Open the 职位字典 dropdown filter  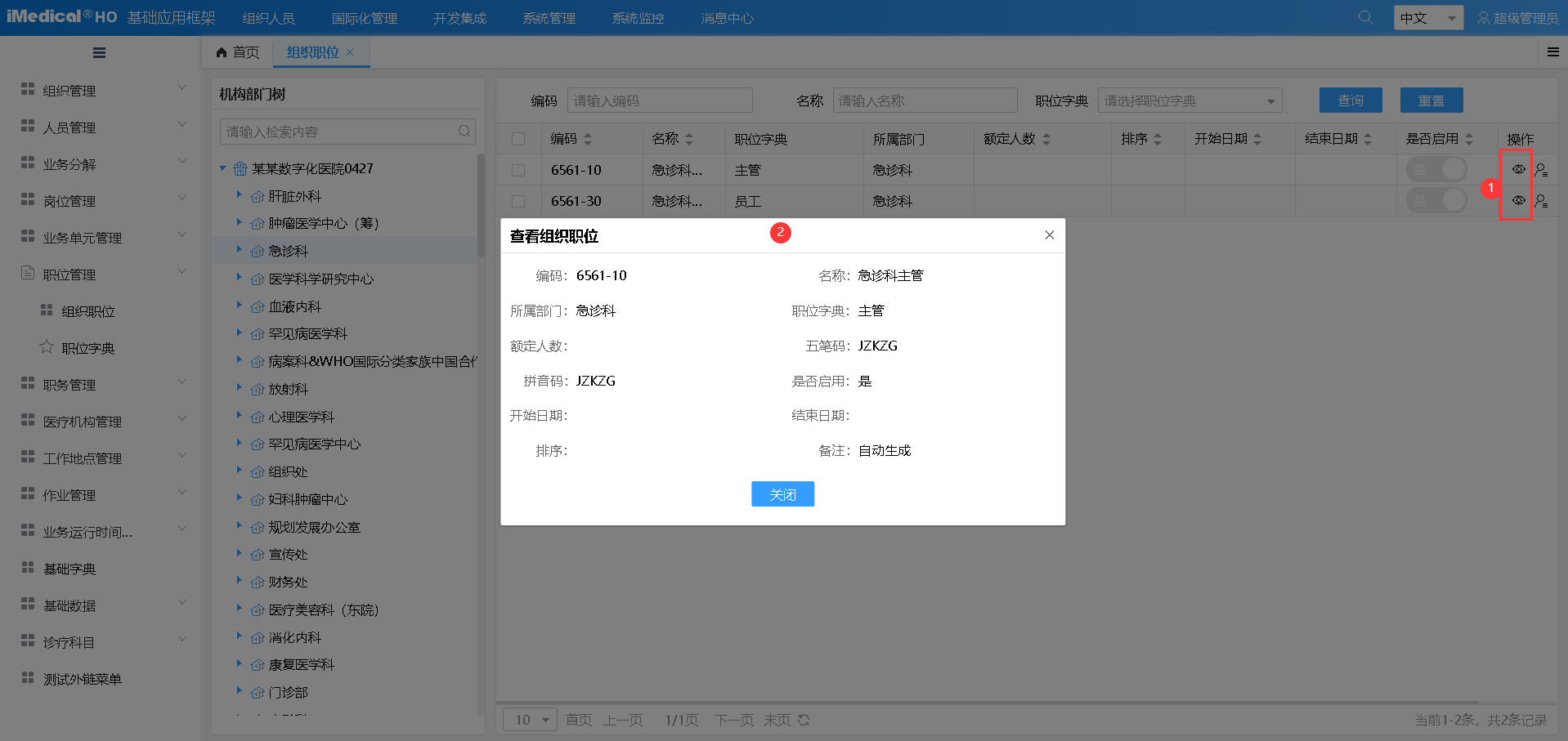(1189, 100)
